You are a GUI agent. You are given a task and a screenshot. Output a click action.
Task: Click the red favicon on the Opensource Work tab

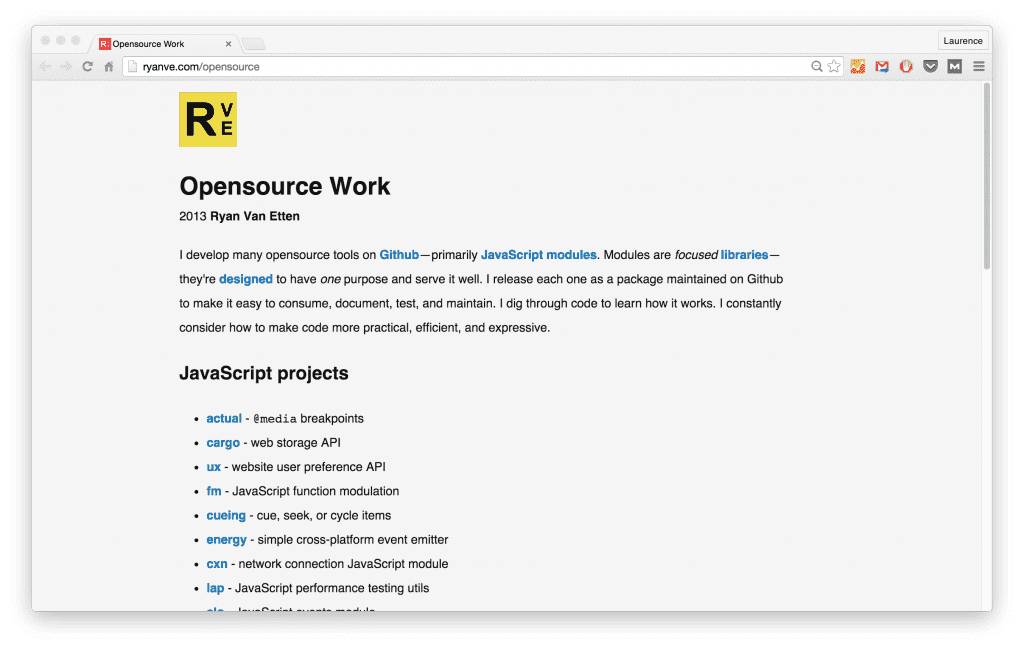104,44
